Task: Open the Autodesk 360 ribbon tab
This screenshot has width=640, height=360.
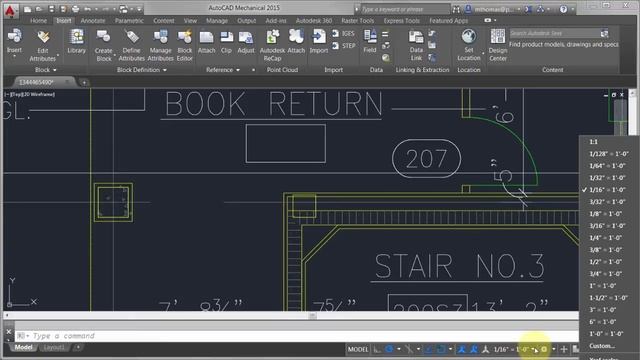Action: pyautogui.click(x=314, y=20)
